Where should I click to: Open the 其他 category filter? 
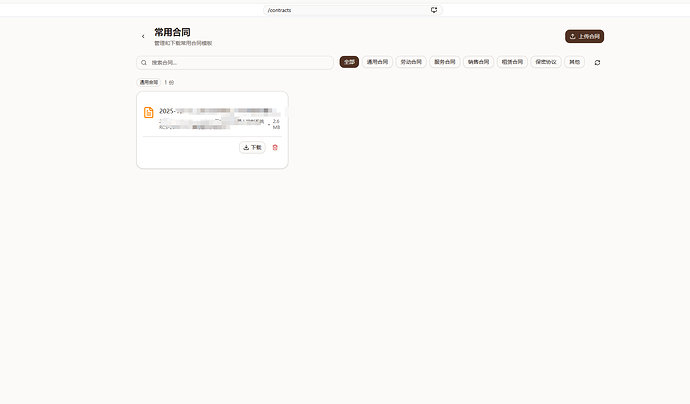point(574,62)
